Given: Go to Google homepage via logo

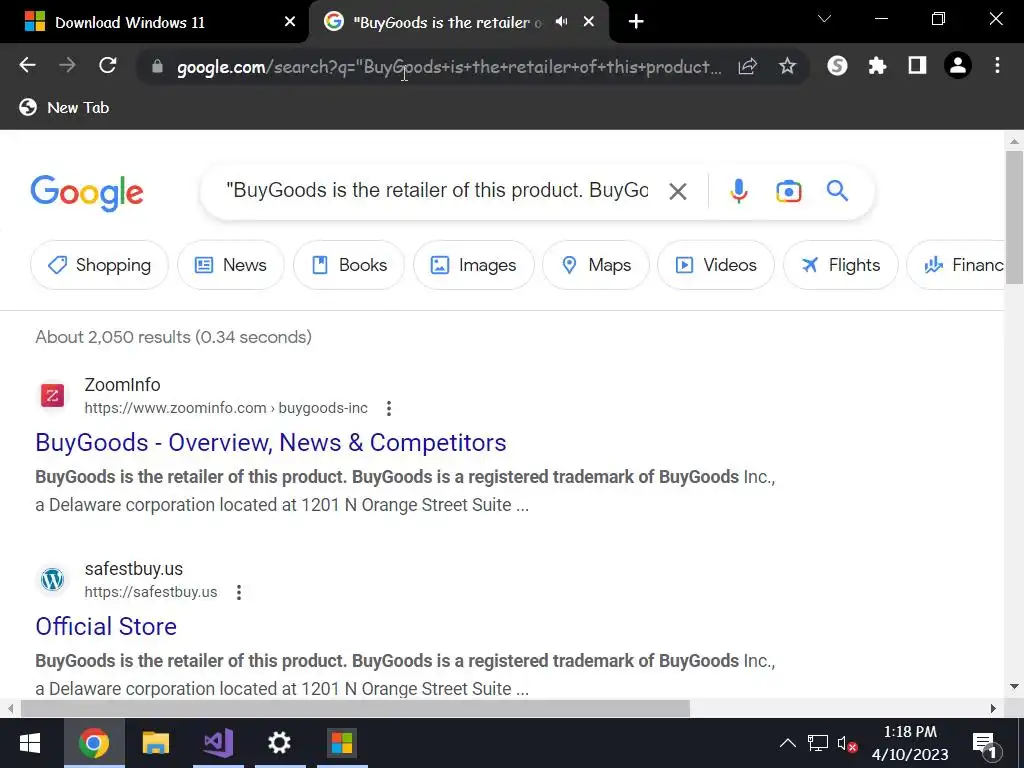Looking at the screenshot, I should pyautogui.click(x=87, y=193).
